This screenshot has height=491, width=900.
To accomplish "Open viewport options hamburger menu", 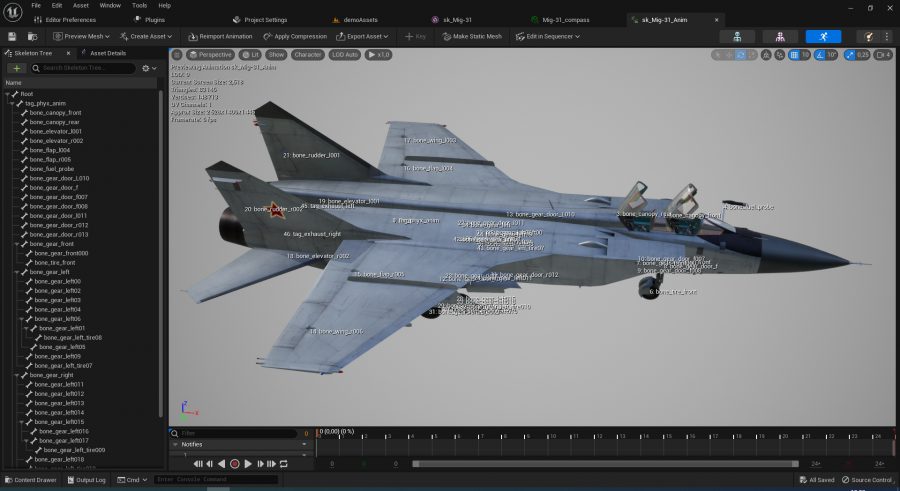I will [x=177, y=55].
